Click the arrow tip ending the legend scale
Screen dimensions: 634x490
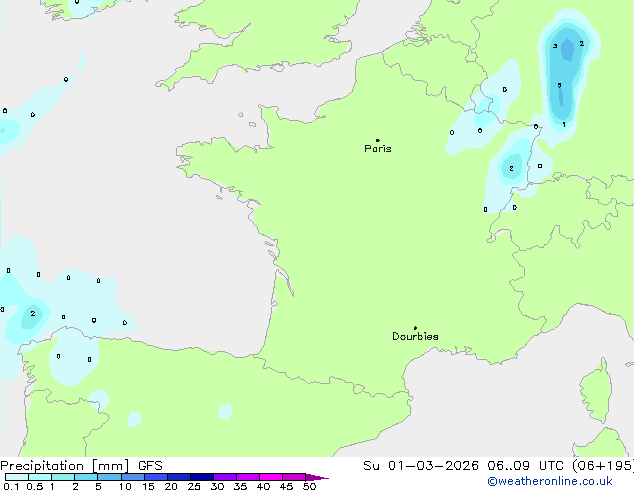pos(318,477)
